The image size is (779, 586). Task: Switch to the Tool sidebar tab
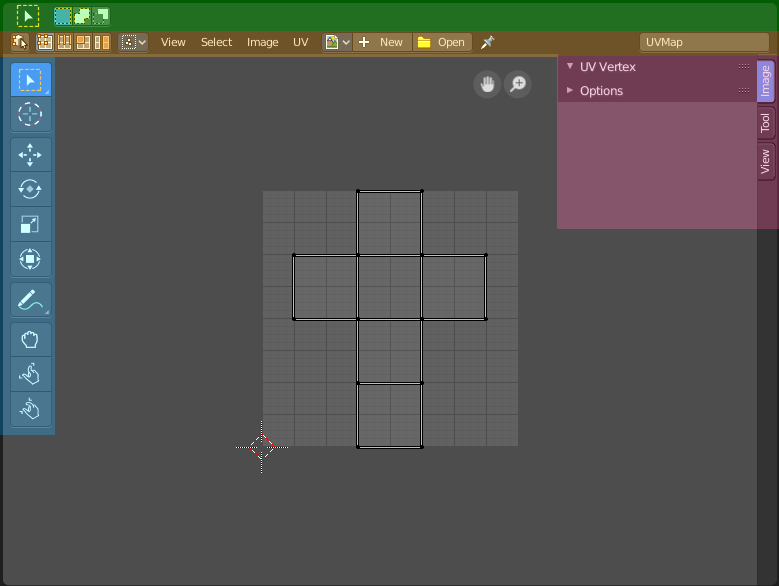(766, 123)
